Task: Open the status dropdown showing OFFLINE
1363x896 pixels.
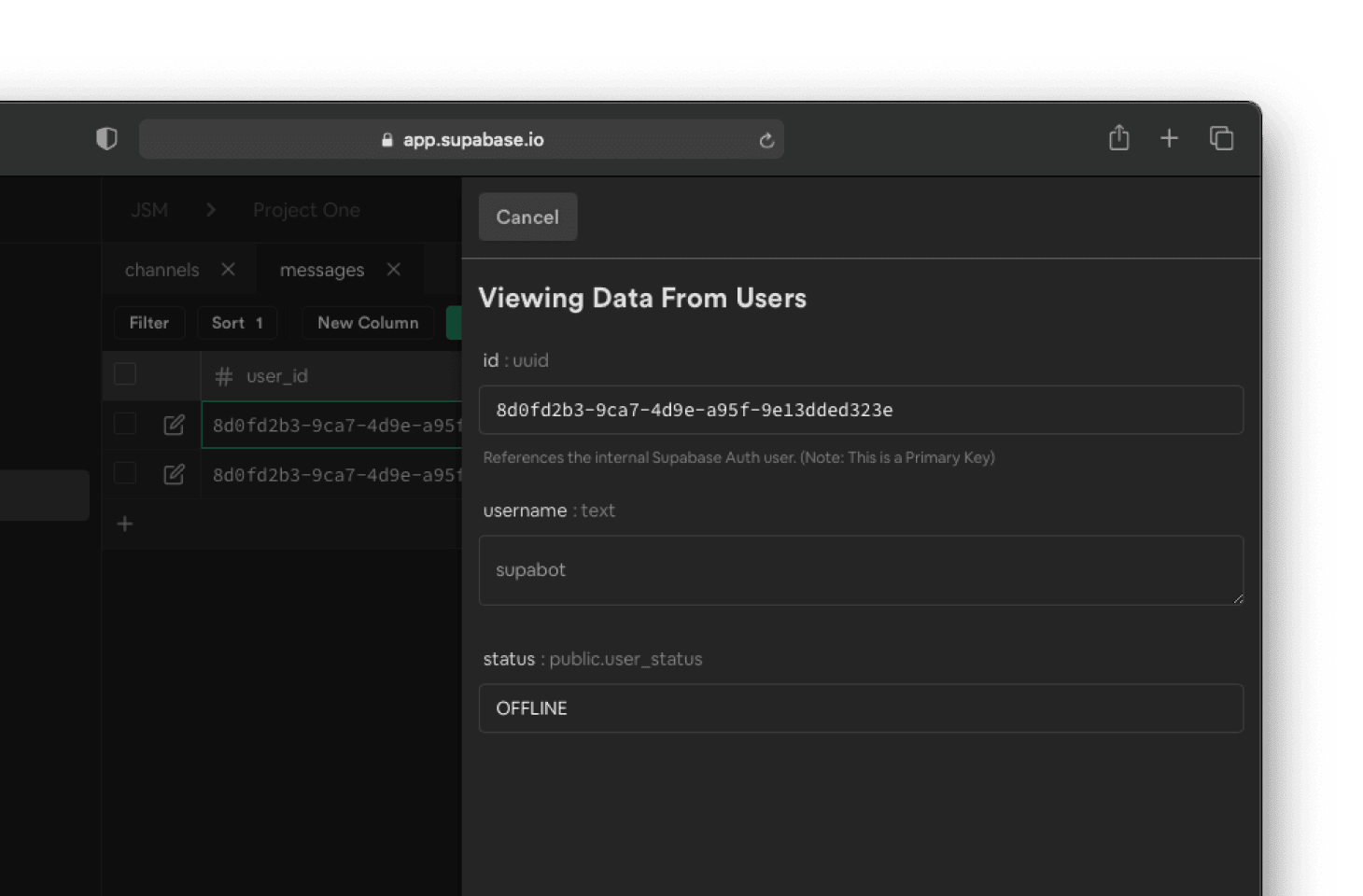Action: tap(861, 708)
